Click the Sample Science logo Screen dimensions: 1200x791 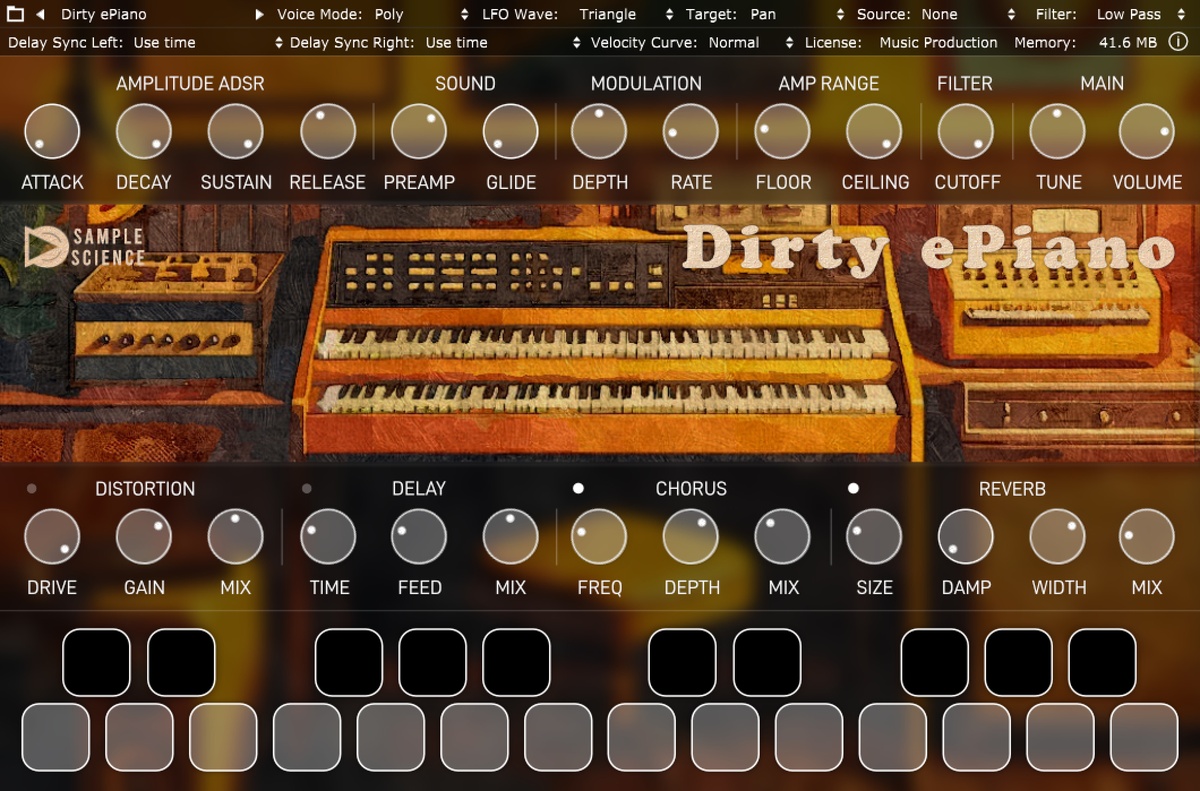point(85,247)
